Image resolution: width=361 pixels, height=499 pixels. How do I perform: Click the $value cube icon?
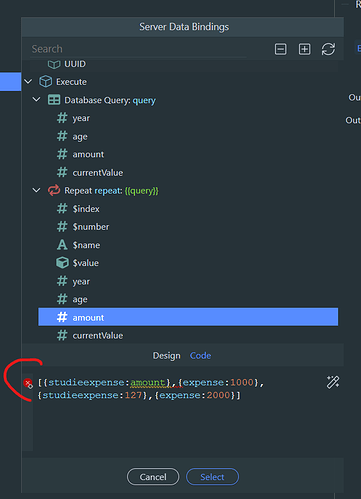(x=62, y=263)
